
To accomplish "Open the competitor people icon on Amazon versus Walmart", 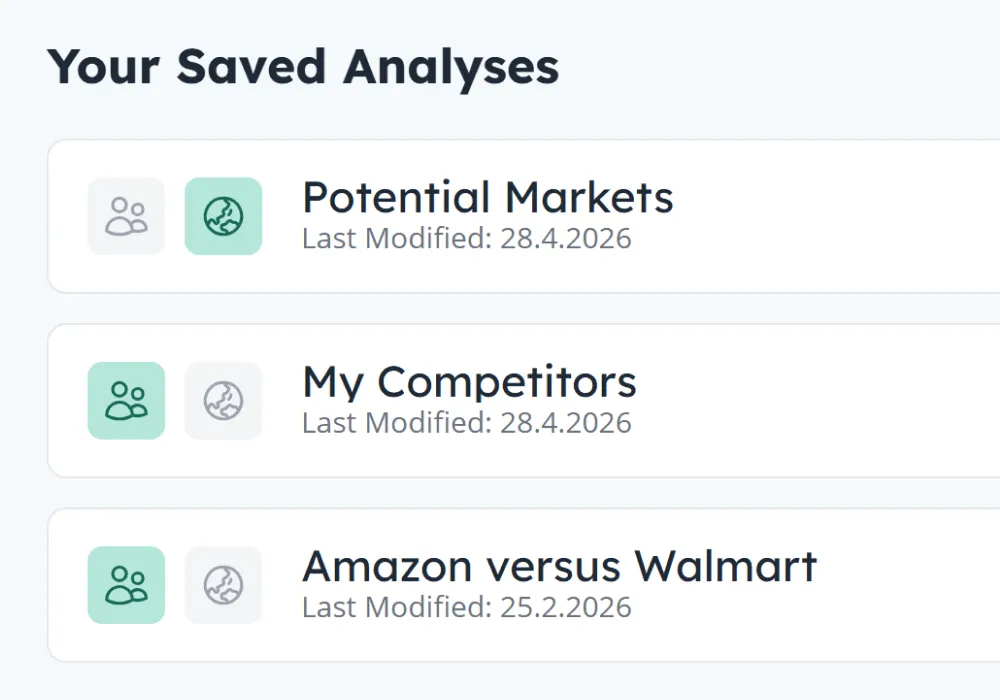I will [125, 585].
